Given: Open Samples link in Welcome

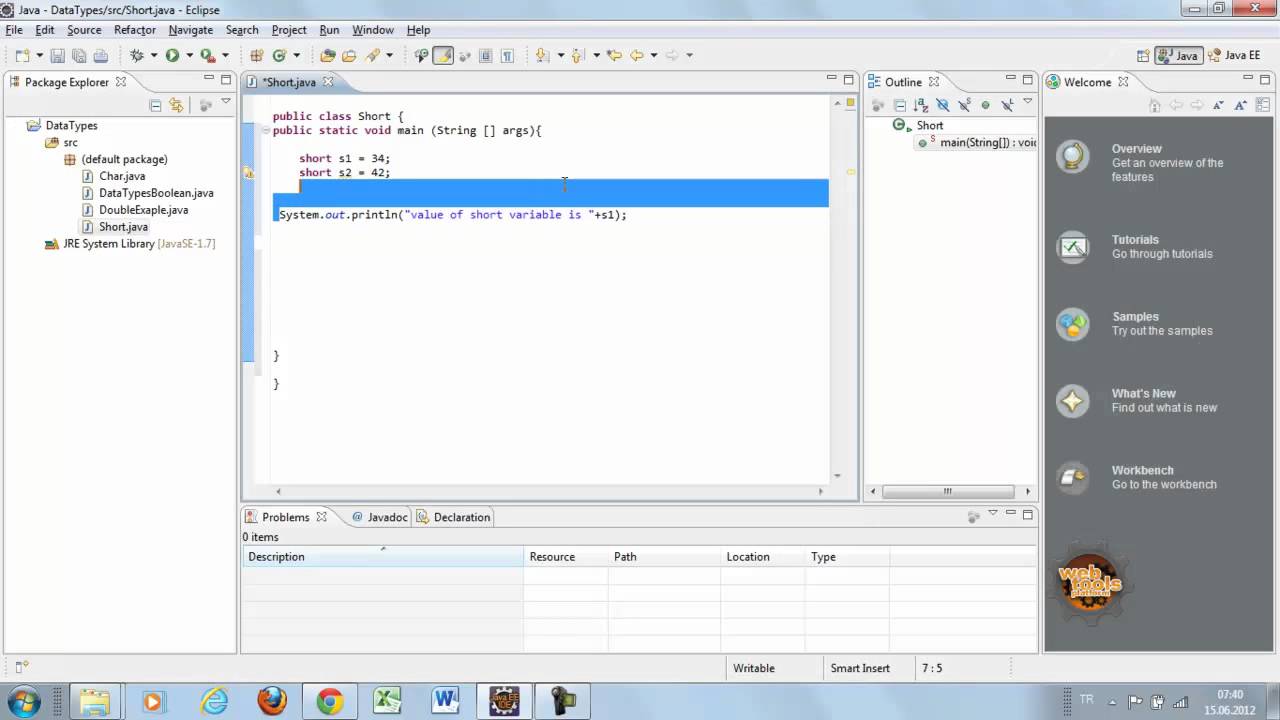Looking at the screenshot, I should pyautogui.click(x=1135, y=317).
